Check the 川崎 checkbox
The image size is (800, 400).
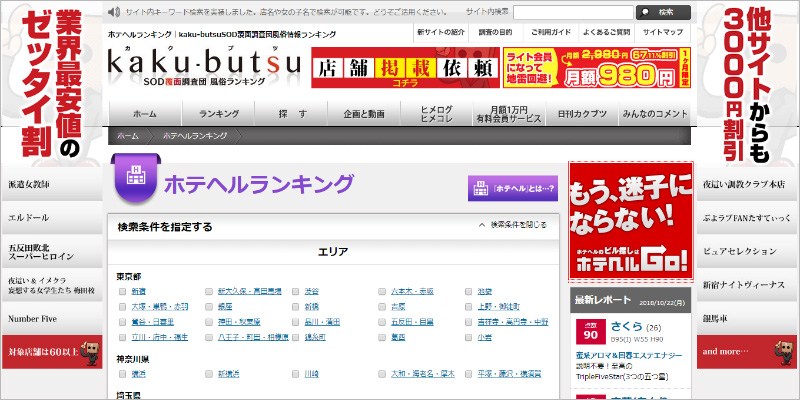[296, 374]
